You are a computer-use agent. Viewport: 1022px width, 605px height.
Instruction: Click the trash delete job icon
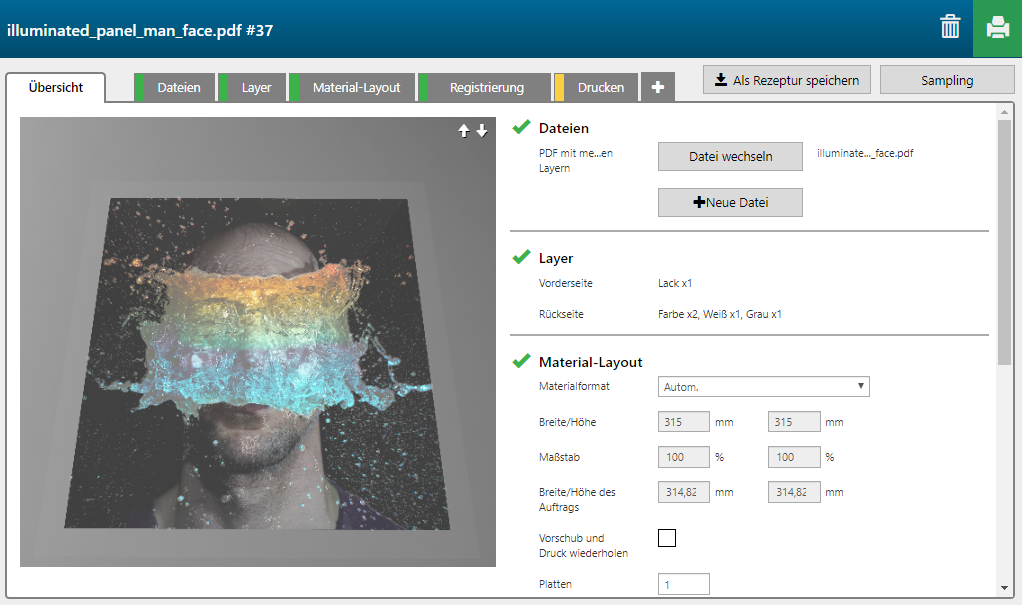pos(950,28)
